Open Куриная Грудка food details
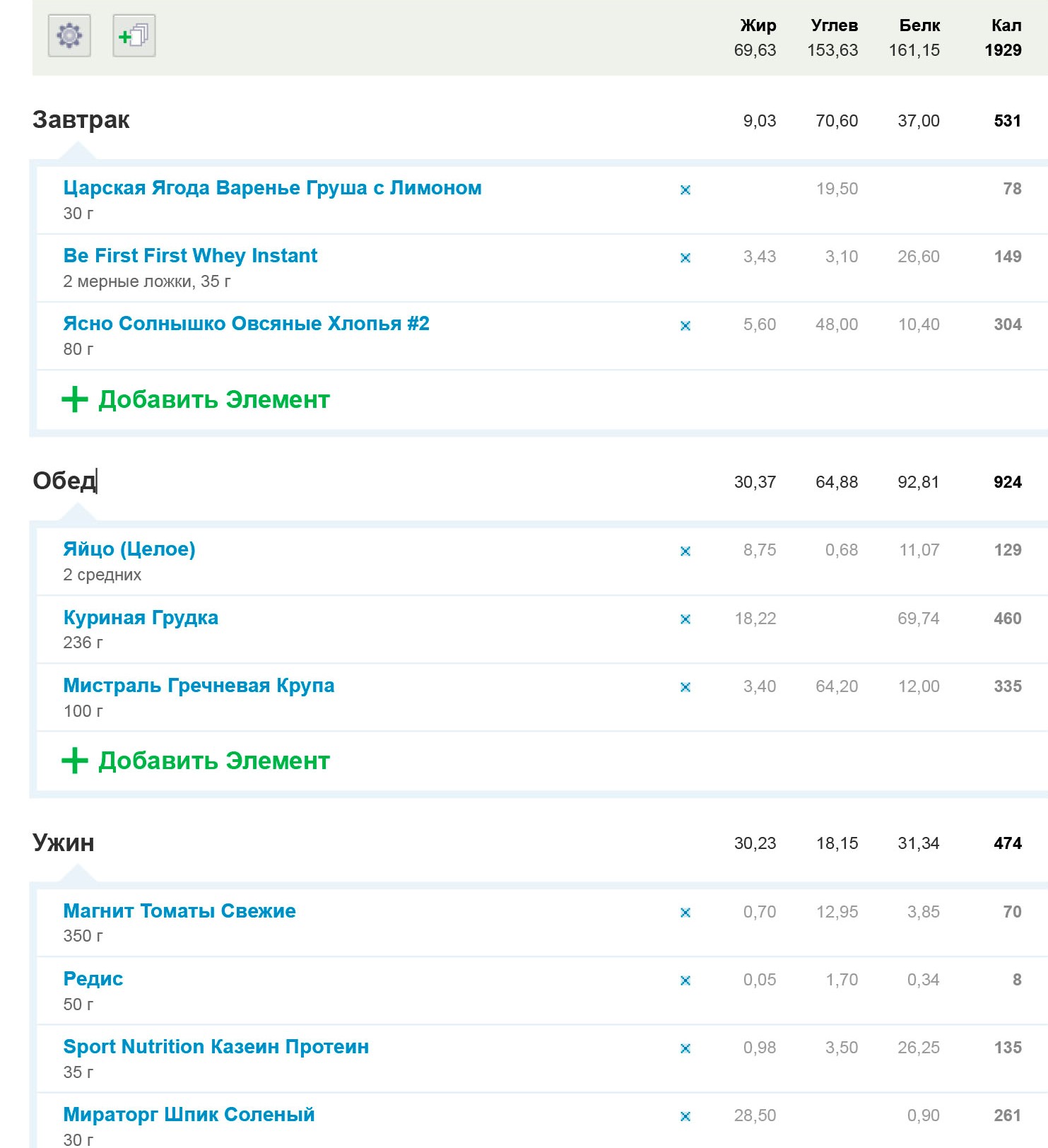The width and height of the screenshot is (1048, 1148). 141,617
